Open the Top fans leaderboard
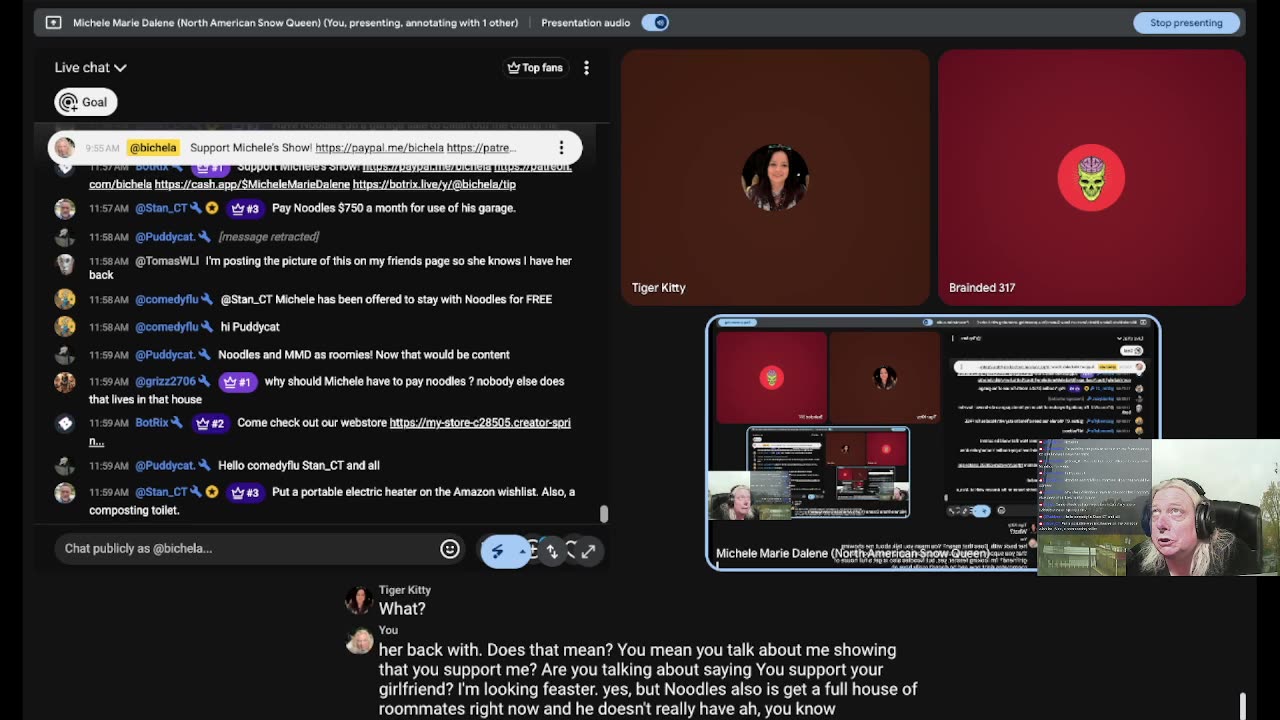Image resolution: width=1280 pixels, height=720 pixels. click(x=535, y=67)
